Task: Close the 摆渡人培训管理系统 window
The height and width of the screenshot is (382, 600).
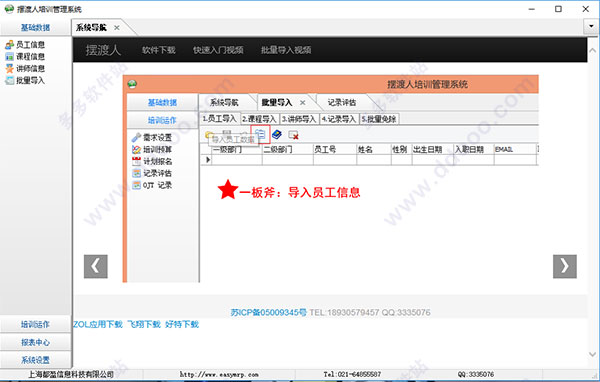Action: (x=586, y=9)
